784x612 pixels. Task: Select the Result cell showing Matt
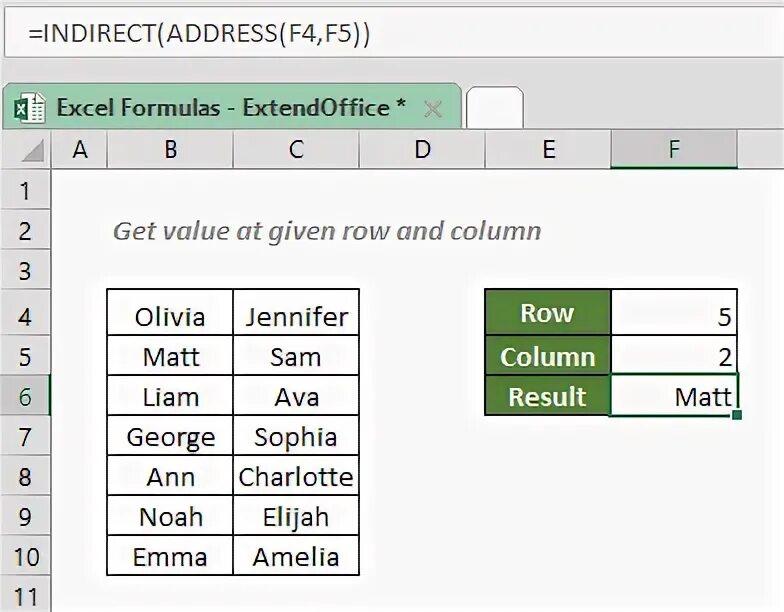point(674,396)
